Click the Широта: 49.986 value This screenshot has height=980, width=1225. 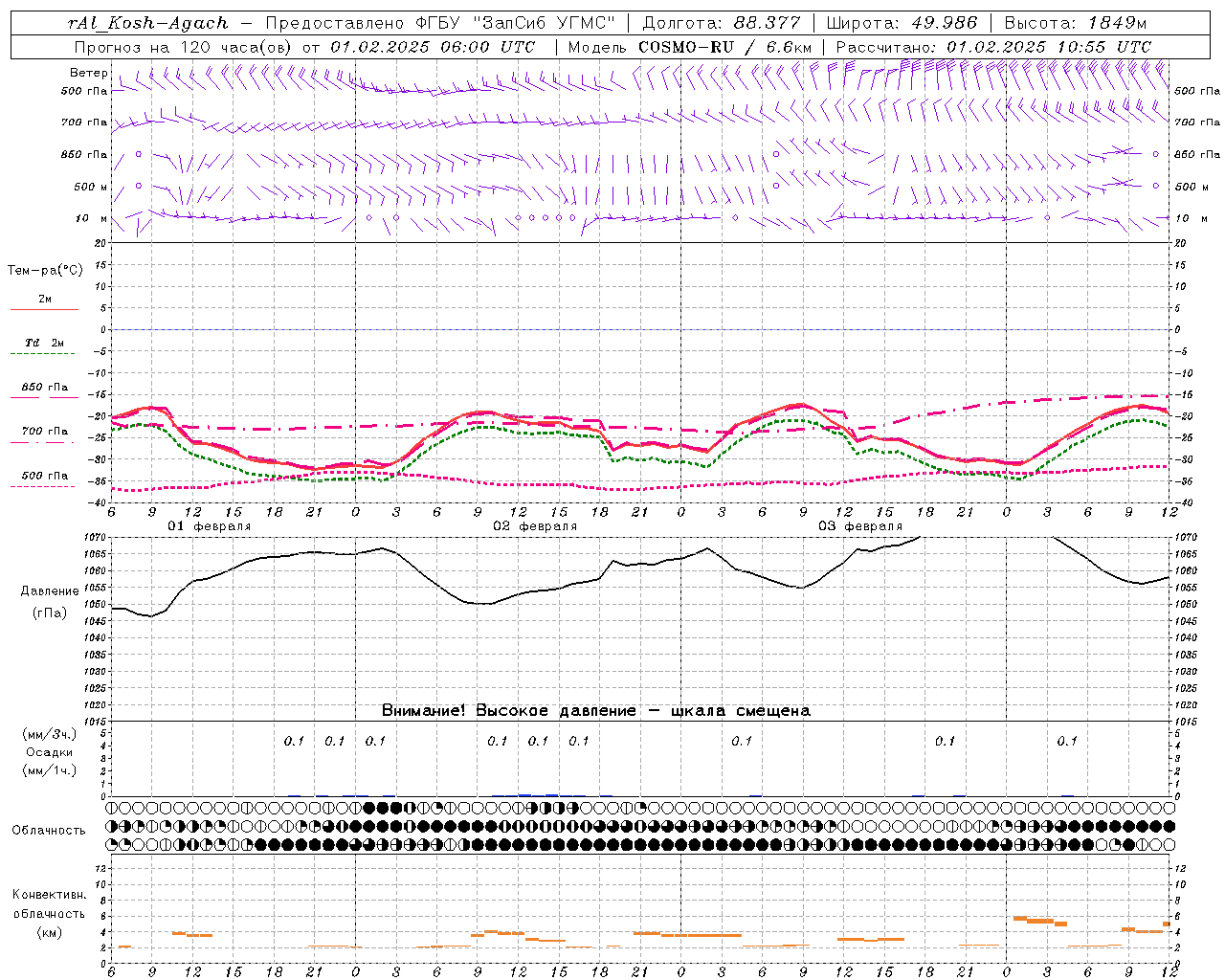click(x=902, y=24)
